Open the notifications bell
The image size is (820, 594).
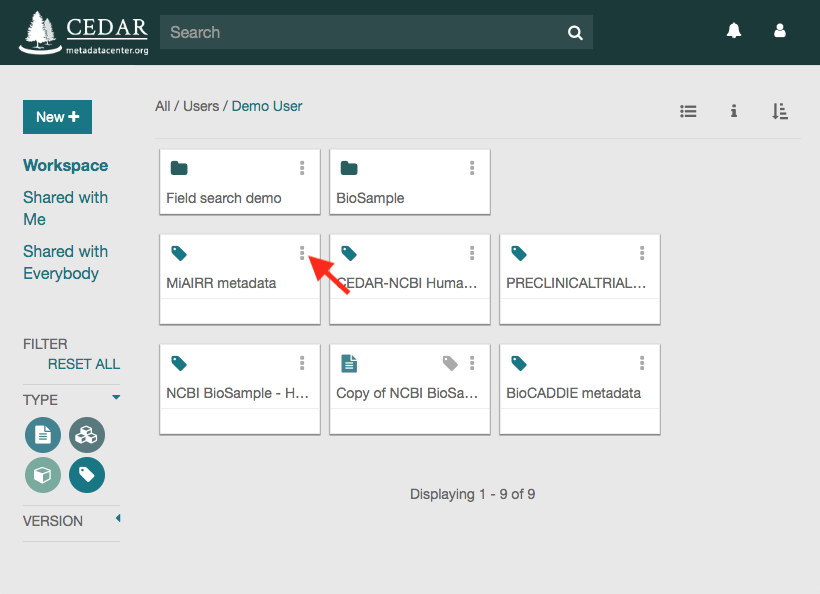[x=734, y=31]
